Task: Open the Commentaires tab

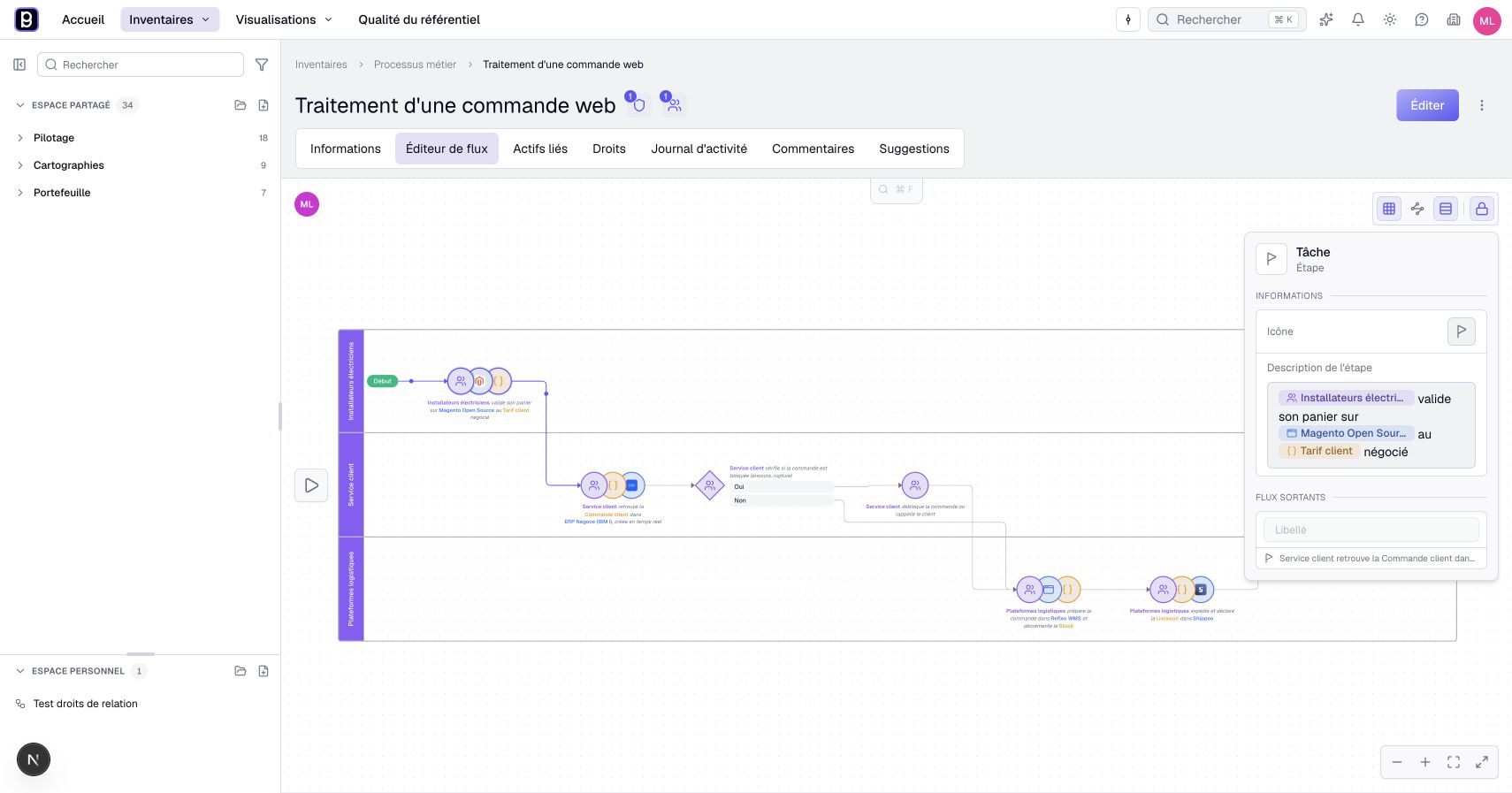Action: pos(813,149)
